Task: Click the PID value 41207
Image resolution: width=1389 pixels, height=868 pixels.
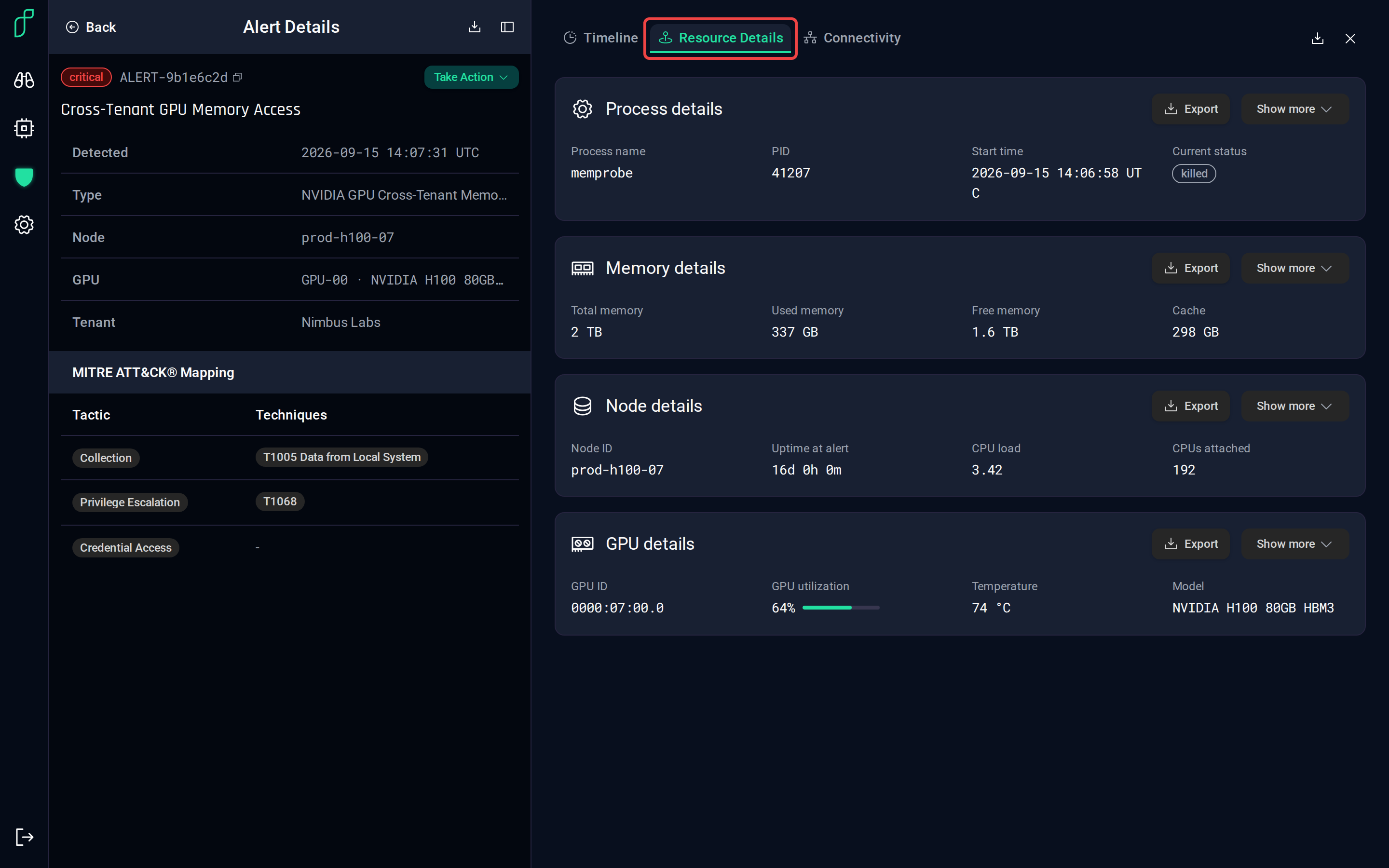Action: 790,173
